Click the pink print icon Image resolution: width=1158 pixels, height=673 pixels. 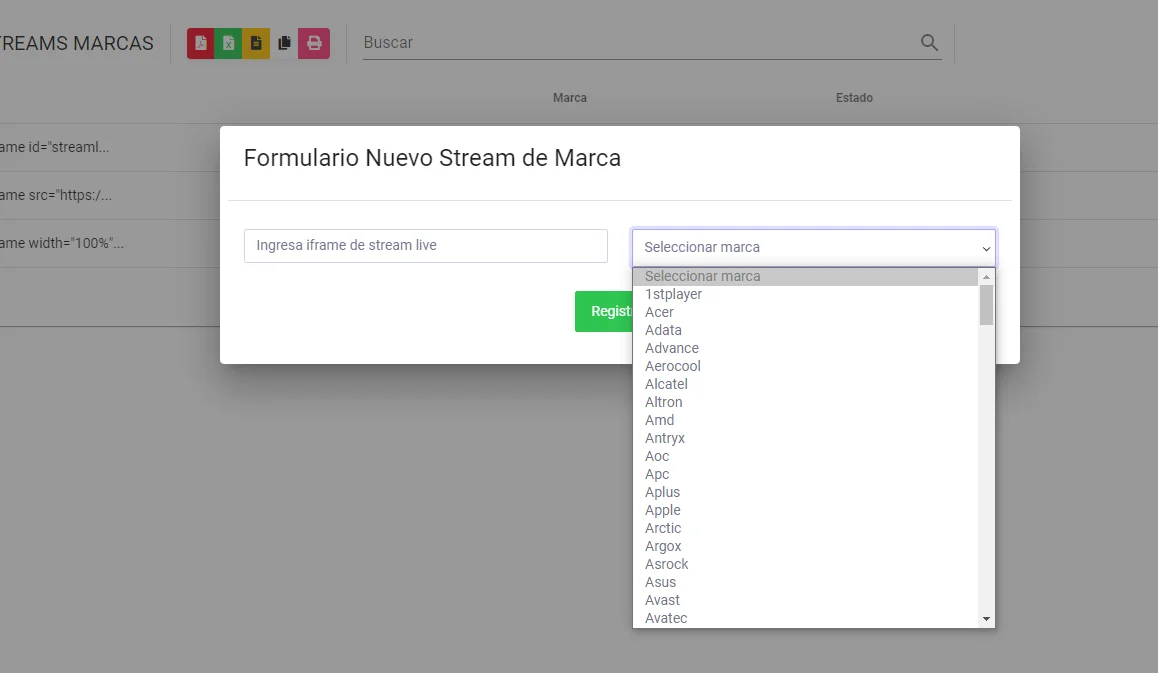[314, 43]
